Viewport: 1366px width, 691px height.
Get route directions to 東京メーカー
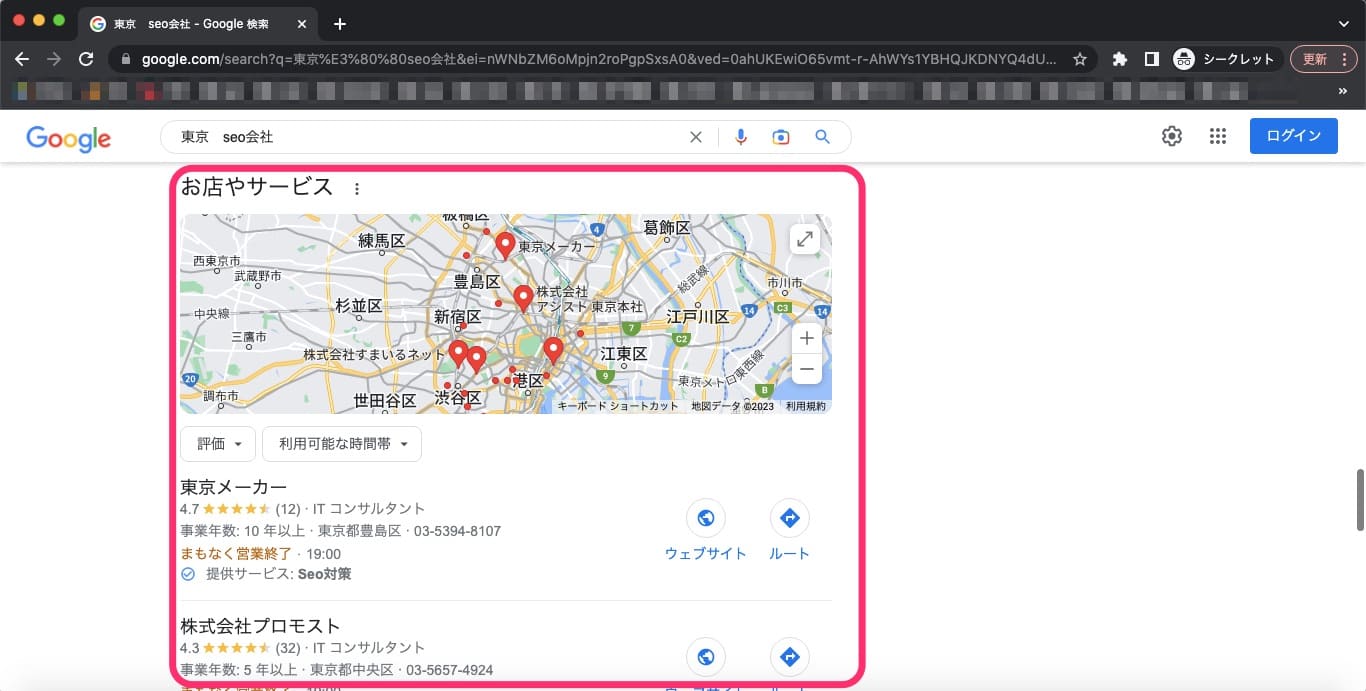(790, 518)
